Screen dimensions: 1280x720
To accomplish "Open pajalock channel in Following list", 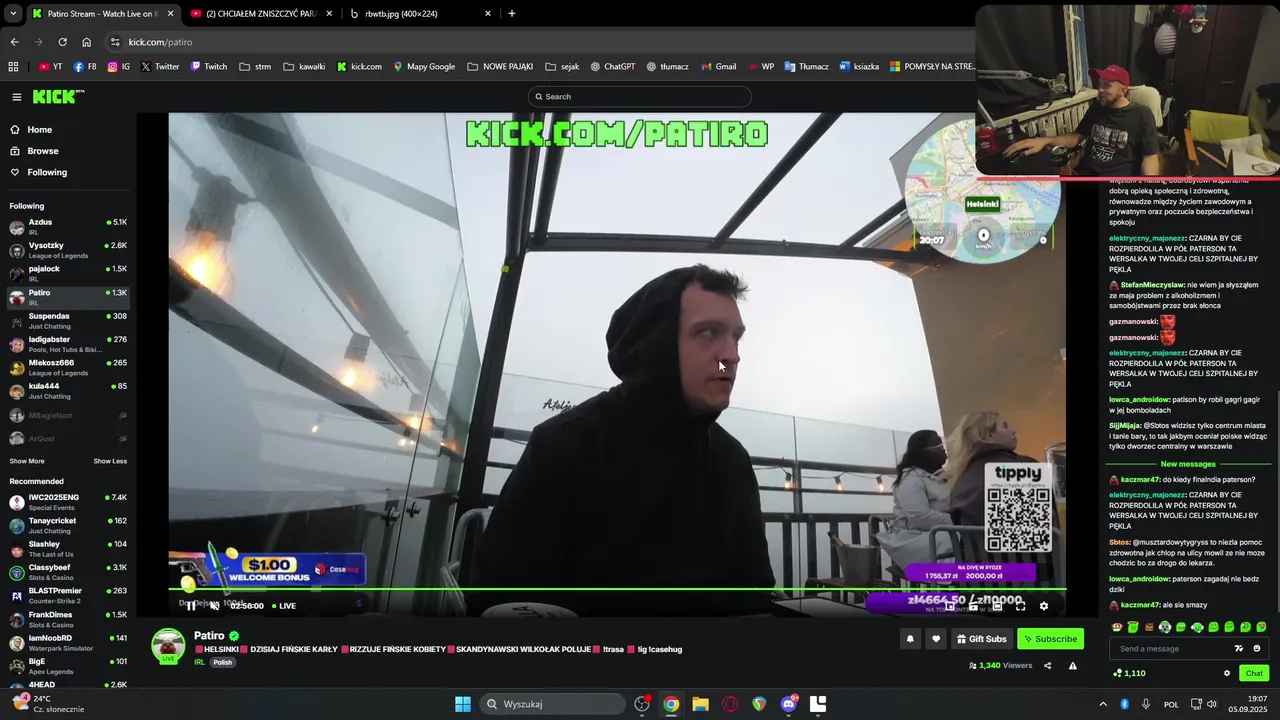I will [67, 273].
